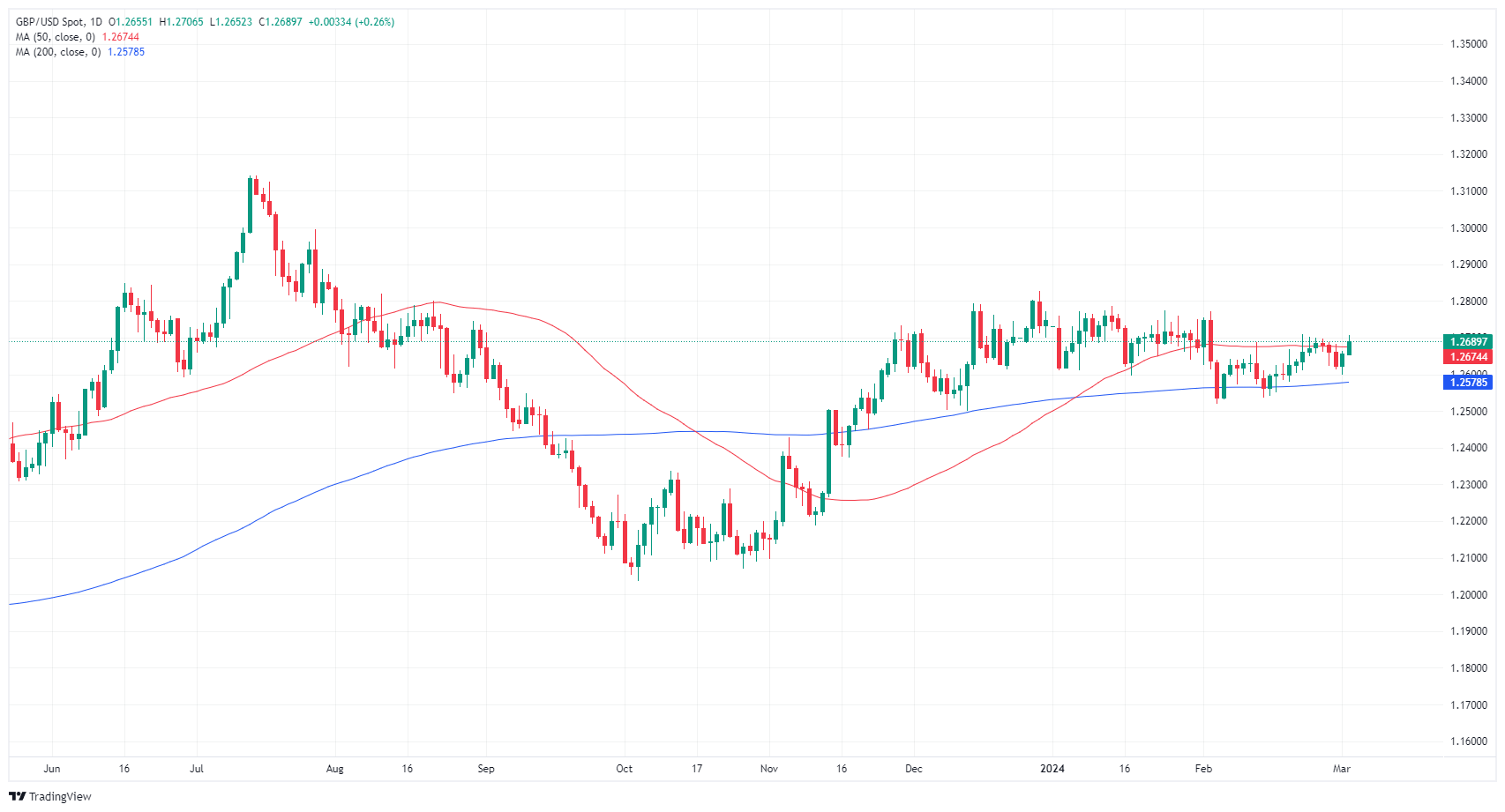Click the closing price C1.26897 in header

click(281, 22)
